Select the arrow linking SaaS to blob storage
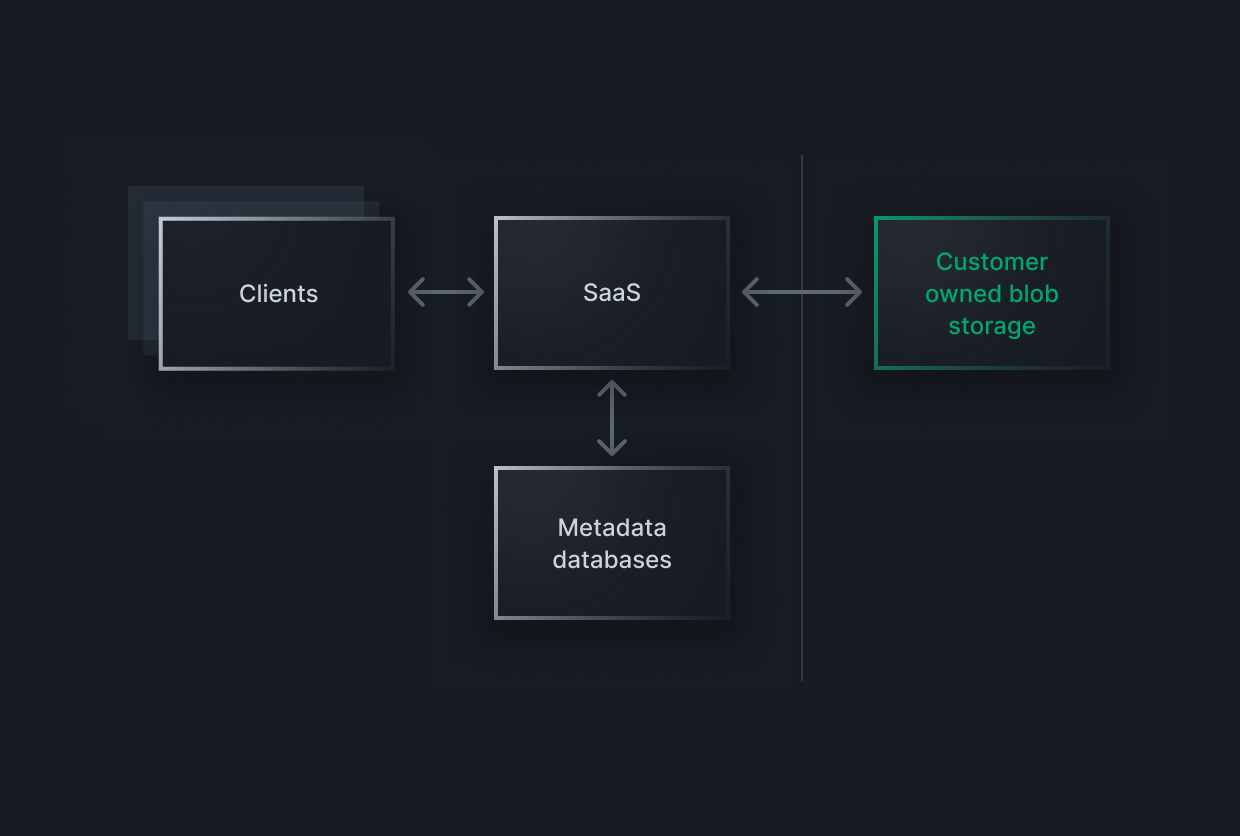Image resolution: width=1240 pixels, height=836 pixels. [800, 292]
